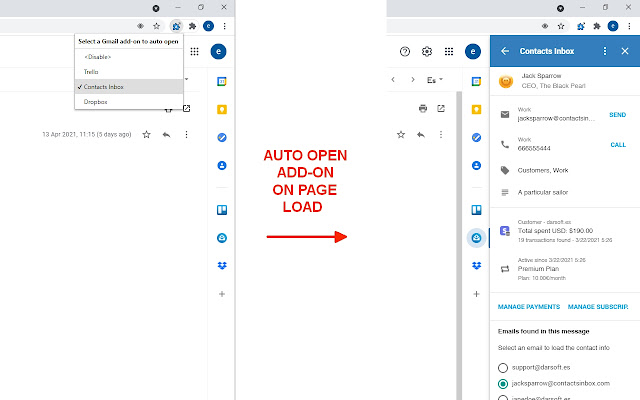Select support@darsoft.es radio option
This screenshot has width=640, height=400.
click(x=503, y=368)
